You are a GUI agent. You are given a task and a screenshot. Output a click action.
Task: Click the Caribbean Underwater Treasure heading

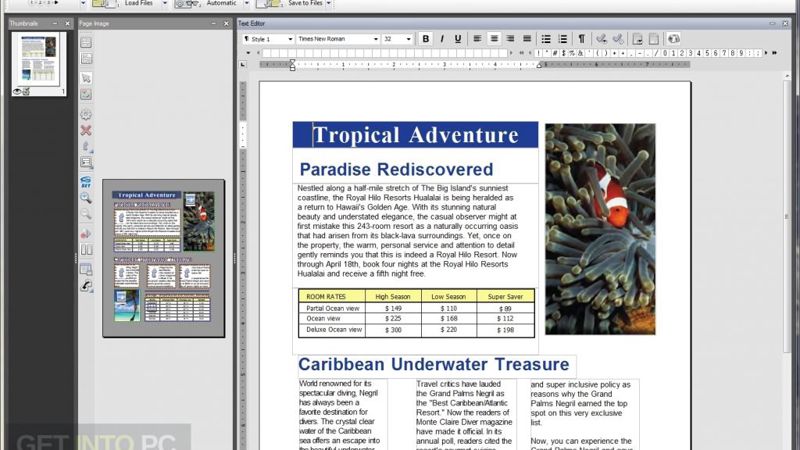point(434,364)
